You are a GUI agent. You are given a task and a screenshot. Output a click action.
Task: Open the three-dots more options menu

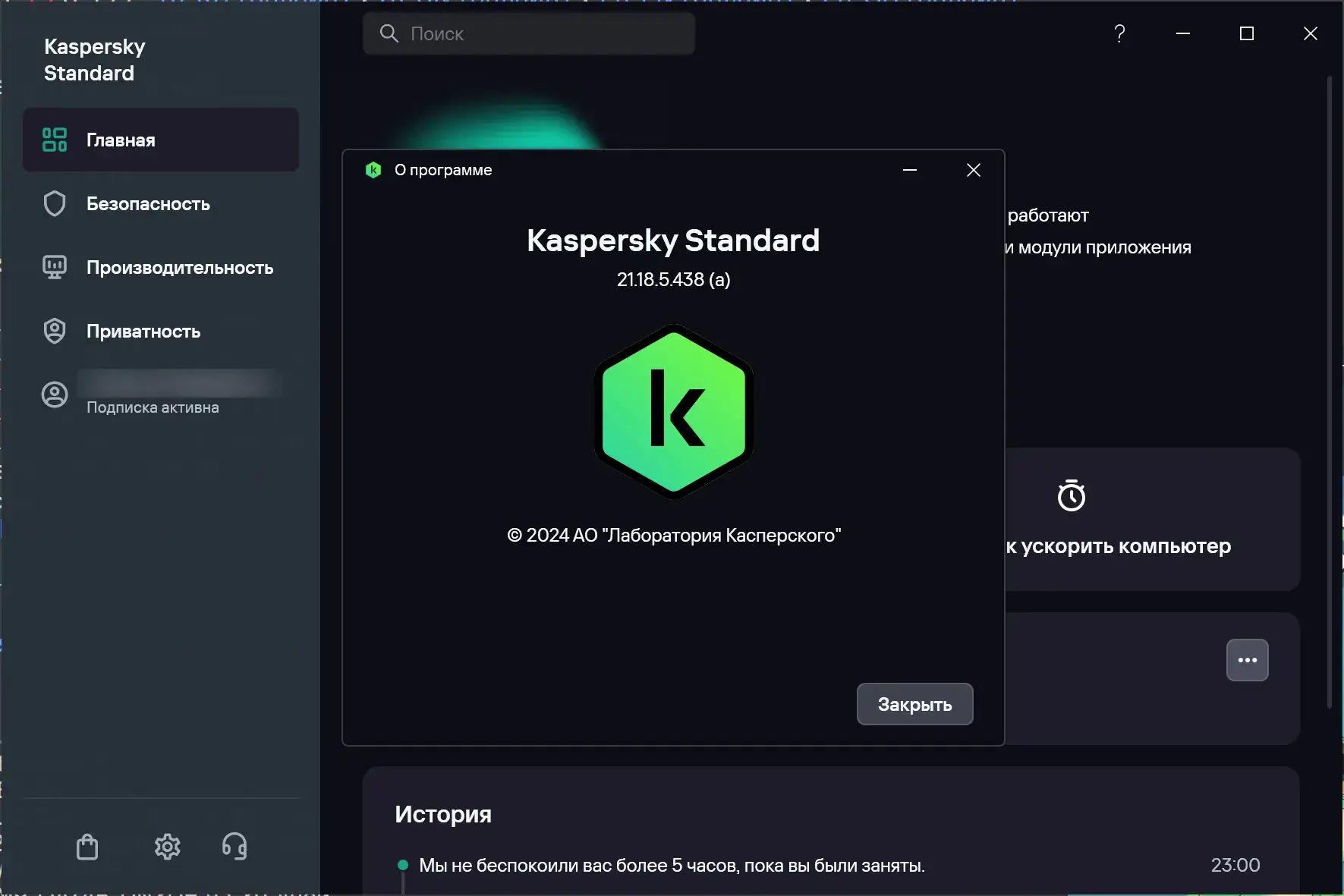click(x=1247, y=660)
